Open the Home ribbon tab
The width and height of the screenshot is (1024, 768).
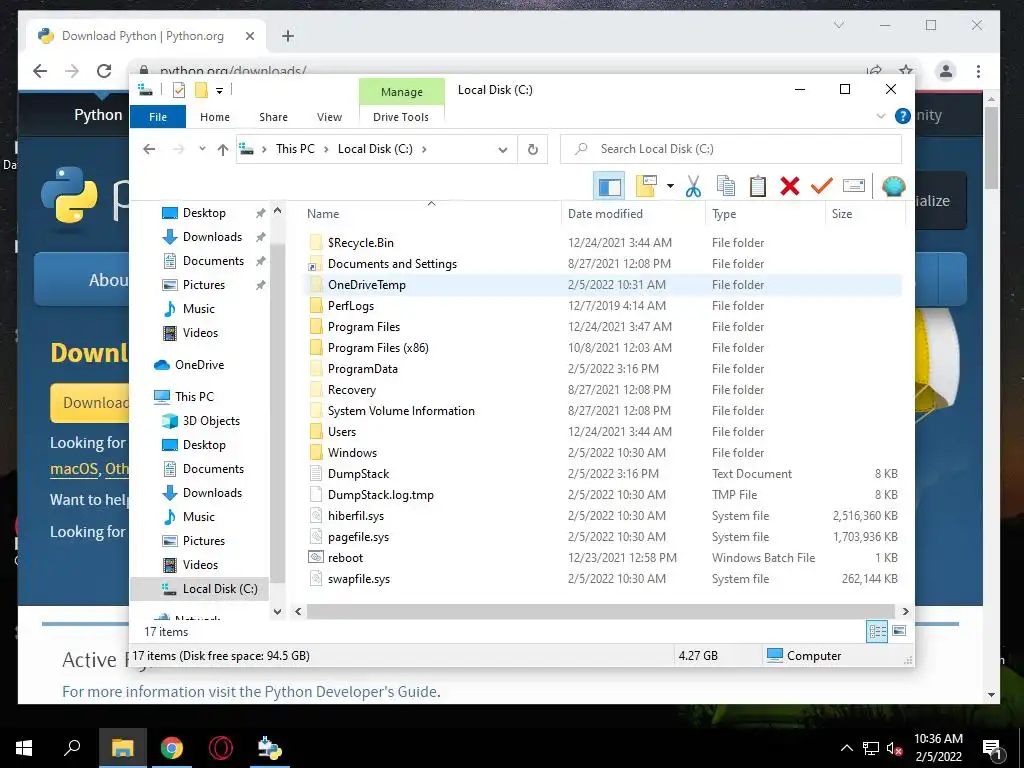215,117
